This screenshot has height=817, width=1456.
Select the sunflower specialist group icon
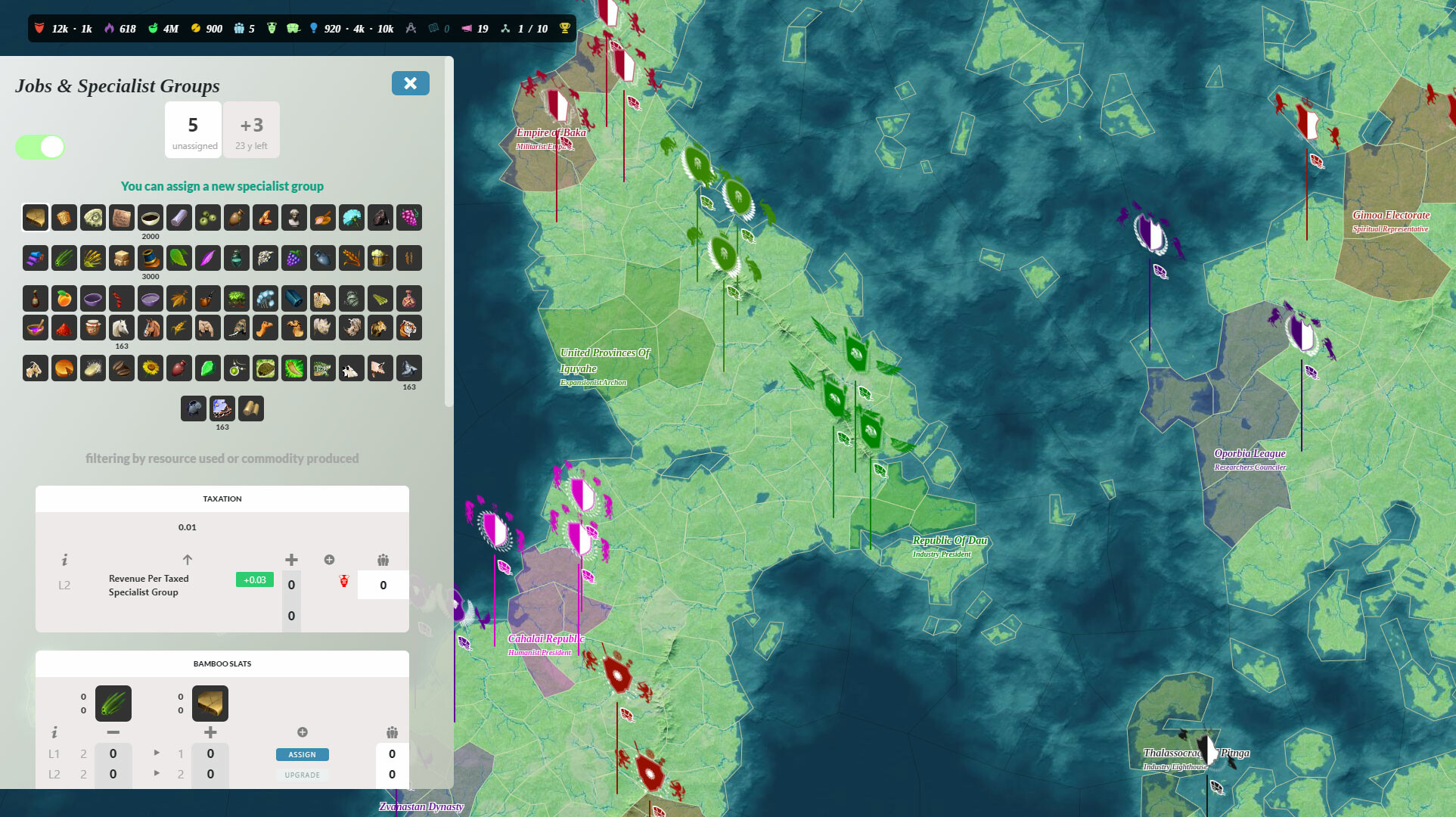(150, 369)
